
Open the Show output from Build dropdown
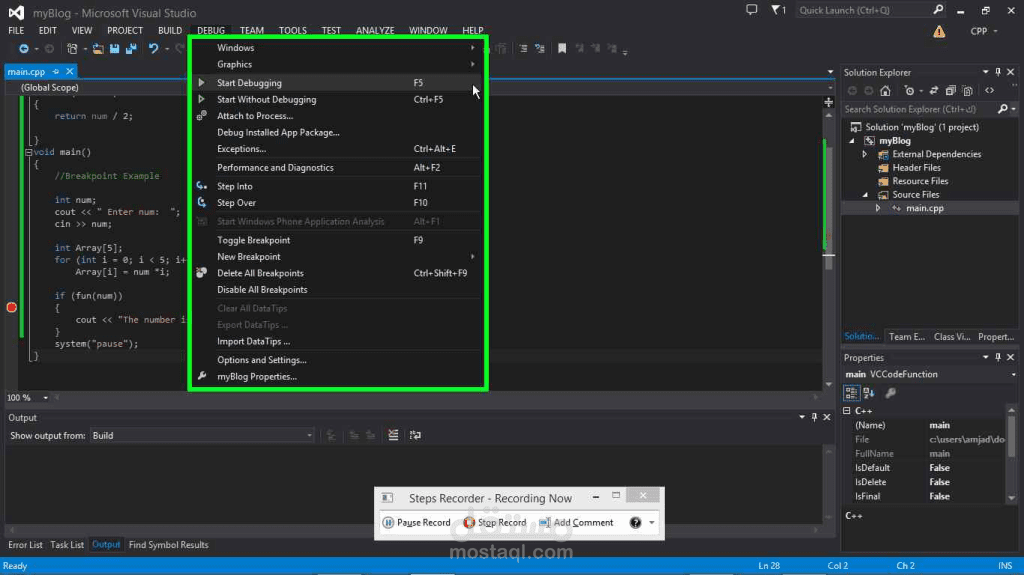(x=202, y=435)
